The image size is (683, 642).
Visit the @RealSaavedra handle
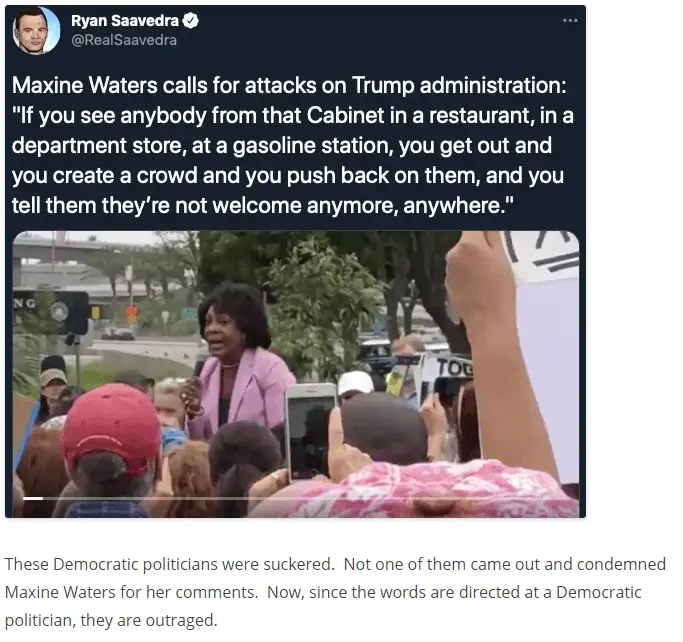[124, 40]
